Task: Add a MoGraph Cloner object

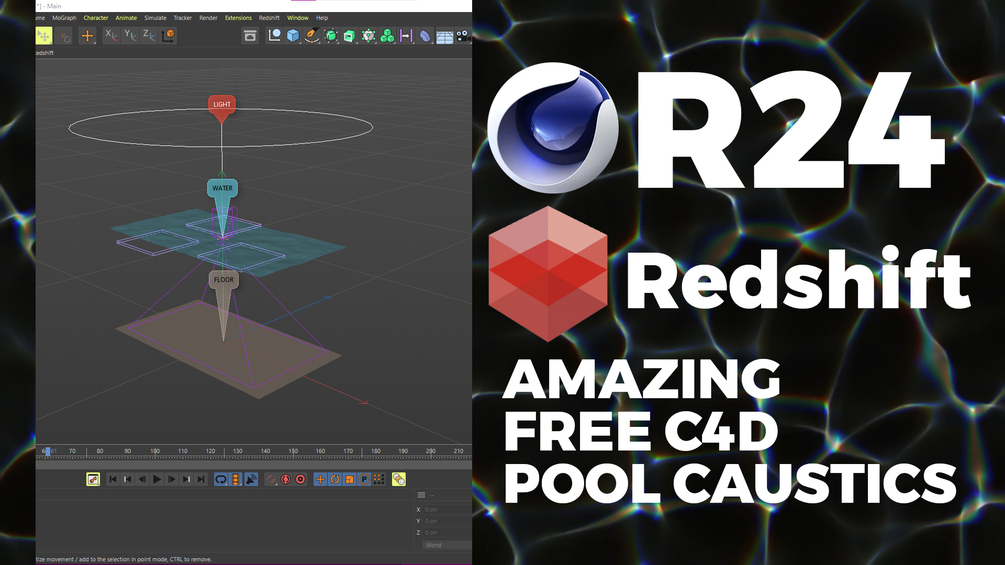Action: (386, 35)
